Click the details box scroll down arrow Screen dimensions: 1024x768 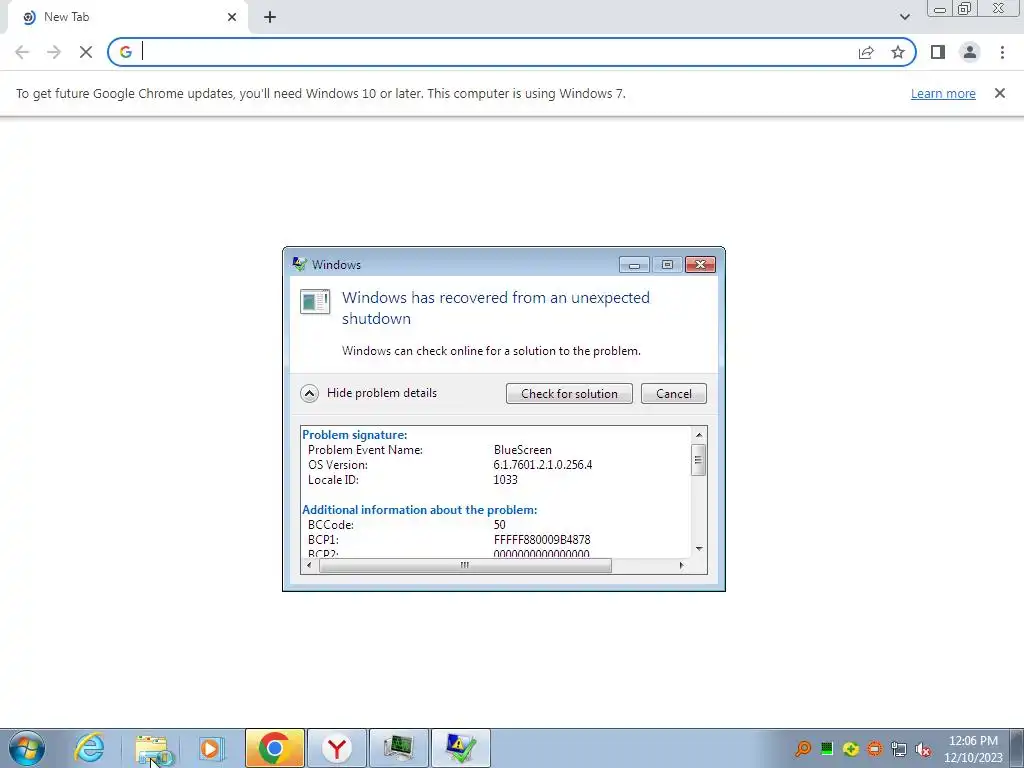(699, 549)
